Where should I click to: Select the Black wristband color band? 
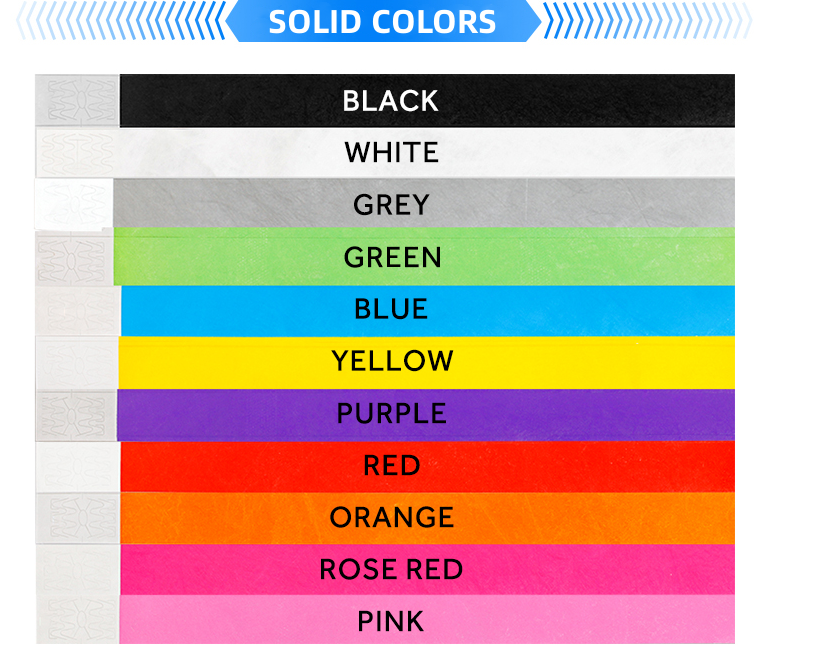point(427,101)
